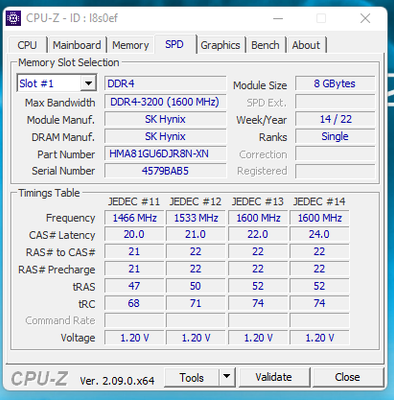Open the Graphics tab
The image size is (394, 400).
(220, 45)
